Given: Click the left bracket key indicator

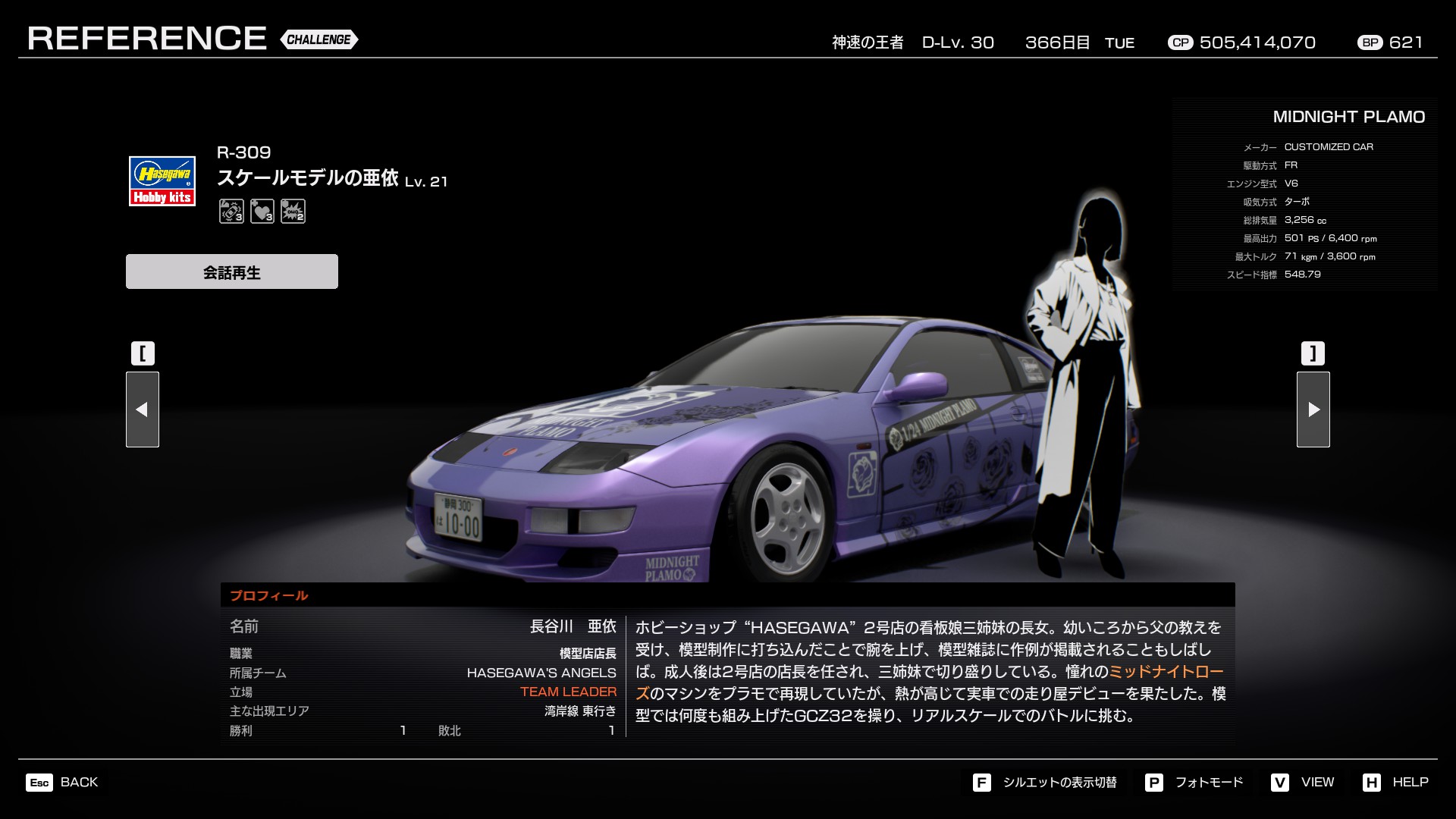Looking at the screenshot, I should point(143,353).
